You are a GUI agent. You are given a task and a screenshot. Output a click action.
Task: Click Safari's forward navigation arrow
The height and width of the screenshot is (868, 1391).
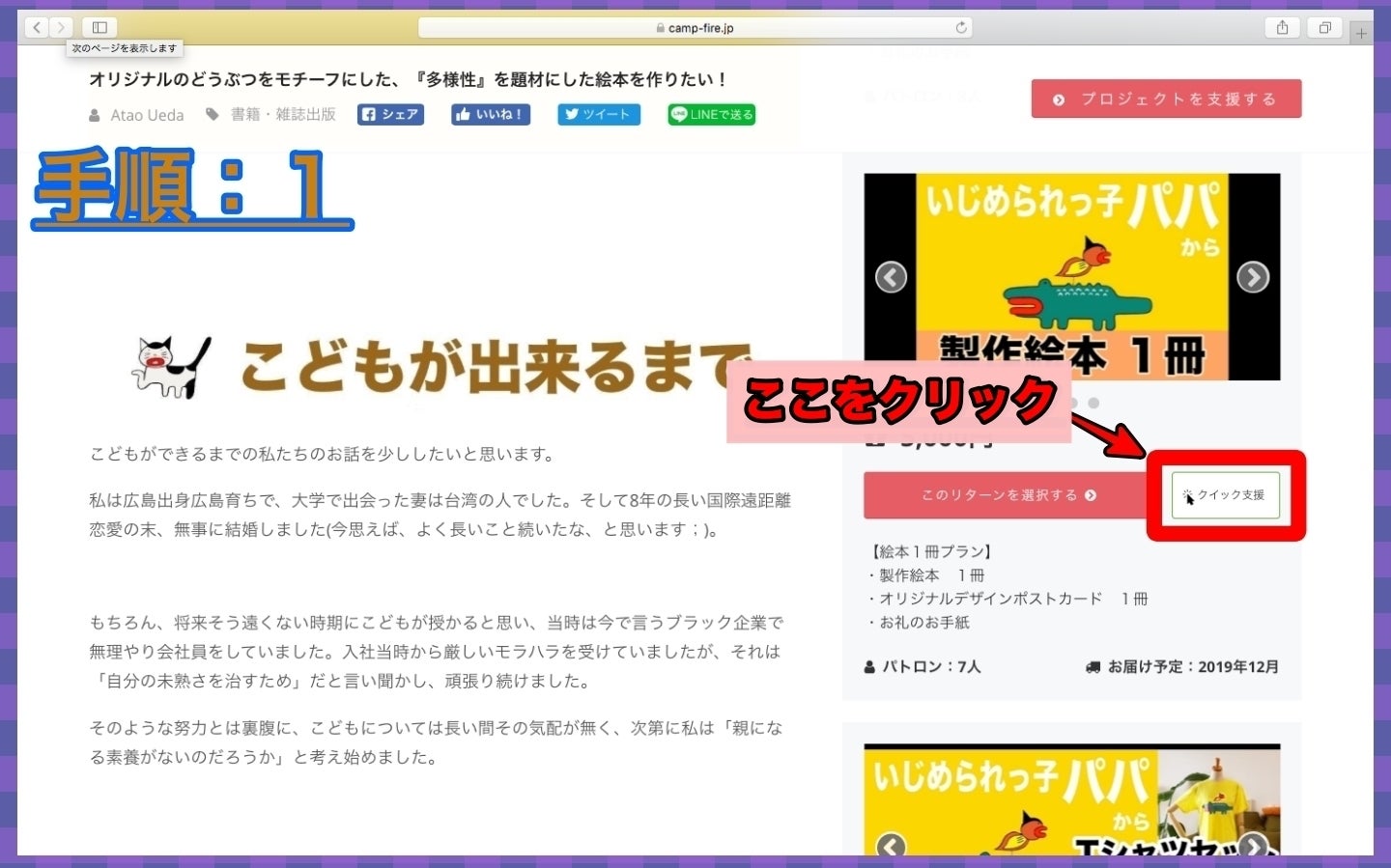pos(61,27)
